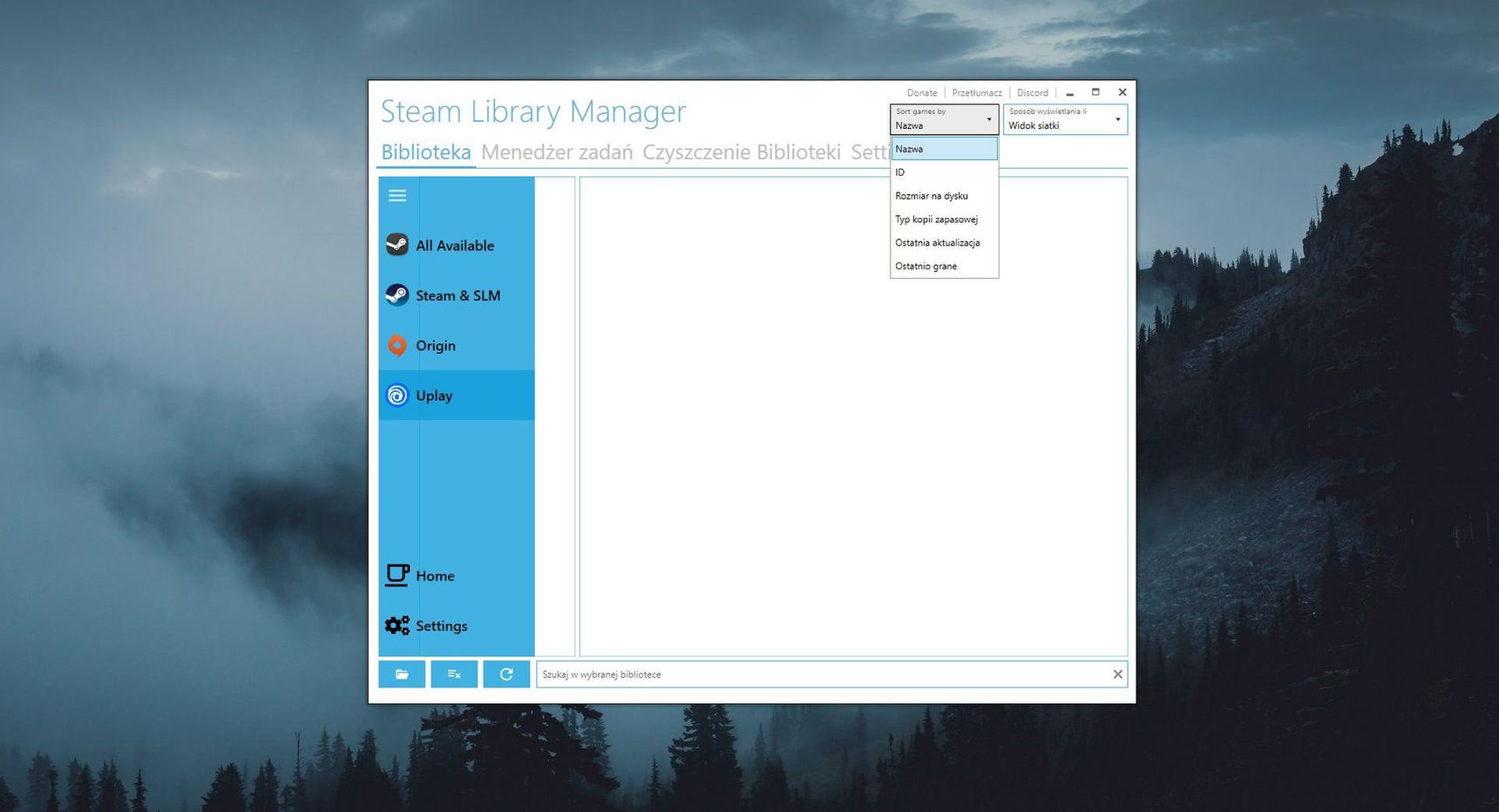
Task: Close the Steam Library Manager window
Action: pos(1123,92)
